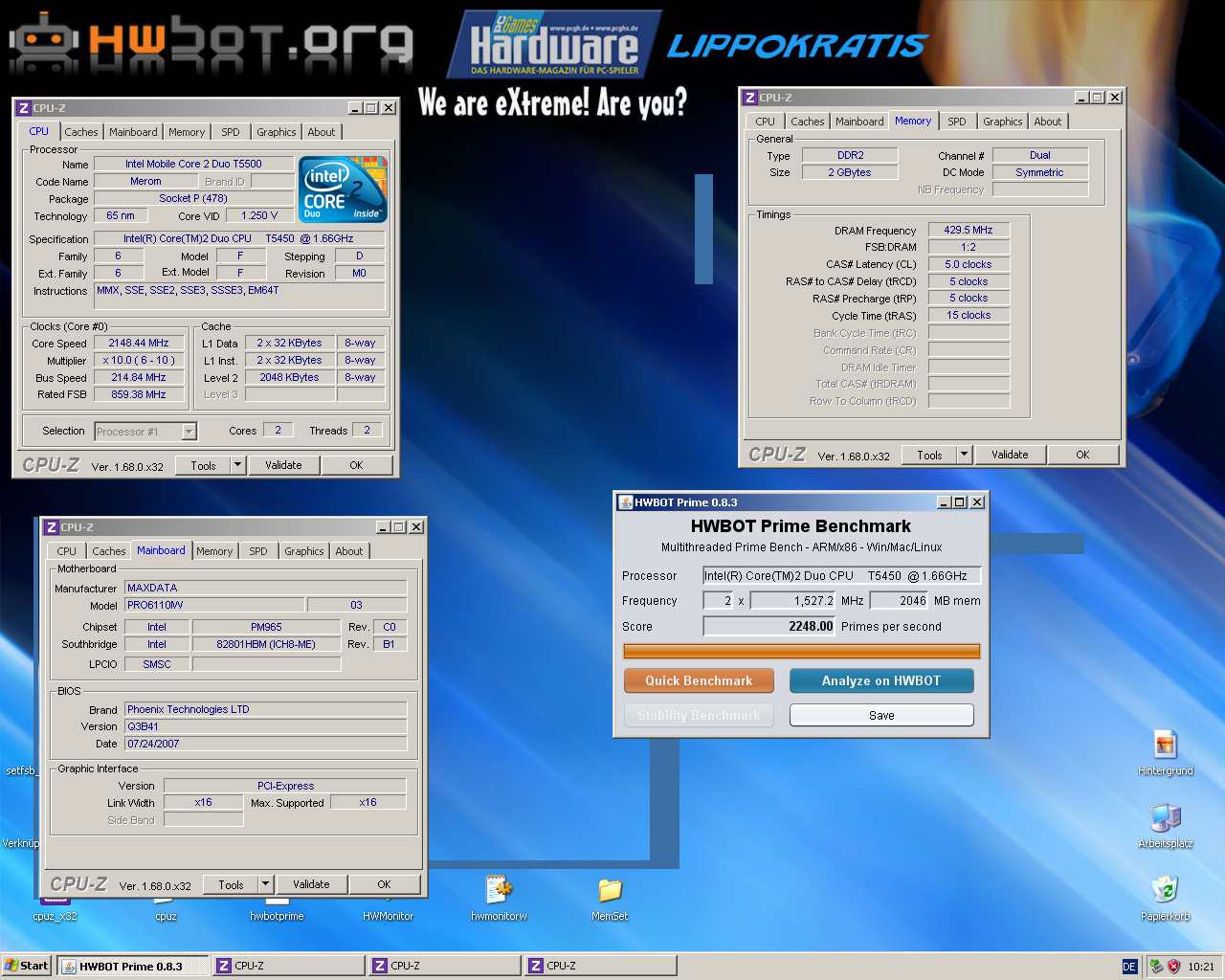The width and height of the screenshot is (1225, 980).
Task: Click the Score field showing 2248.00
Action: point(769,626)
